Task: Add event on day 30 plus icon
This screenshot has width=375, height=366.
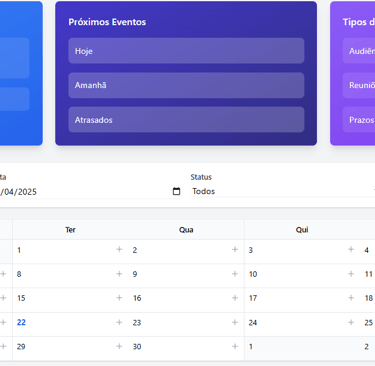Action: coord(235,346)
